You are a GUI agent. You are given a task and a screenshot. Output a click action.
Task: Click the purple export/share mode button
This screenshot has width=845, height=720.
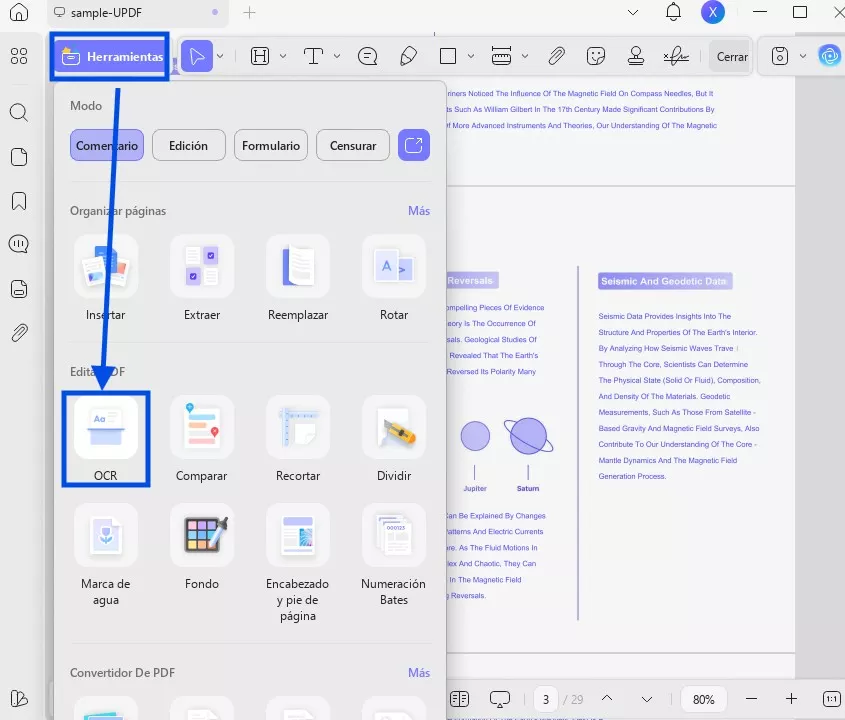pyautogui.click(x=414, y=146)
